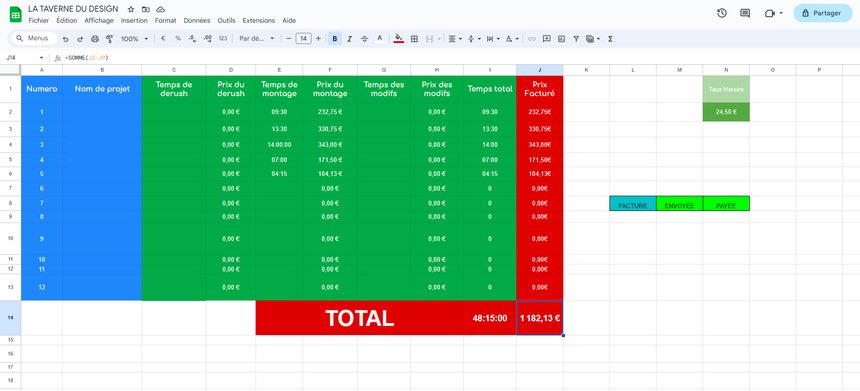Image resolution: width=860 pixels, height=391 pixels.
Task: Open version history clock icon
Action: coord(722,13)
